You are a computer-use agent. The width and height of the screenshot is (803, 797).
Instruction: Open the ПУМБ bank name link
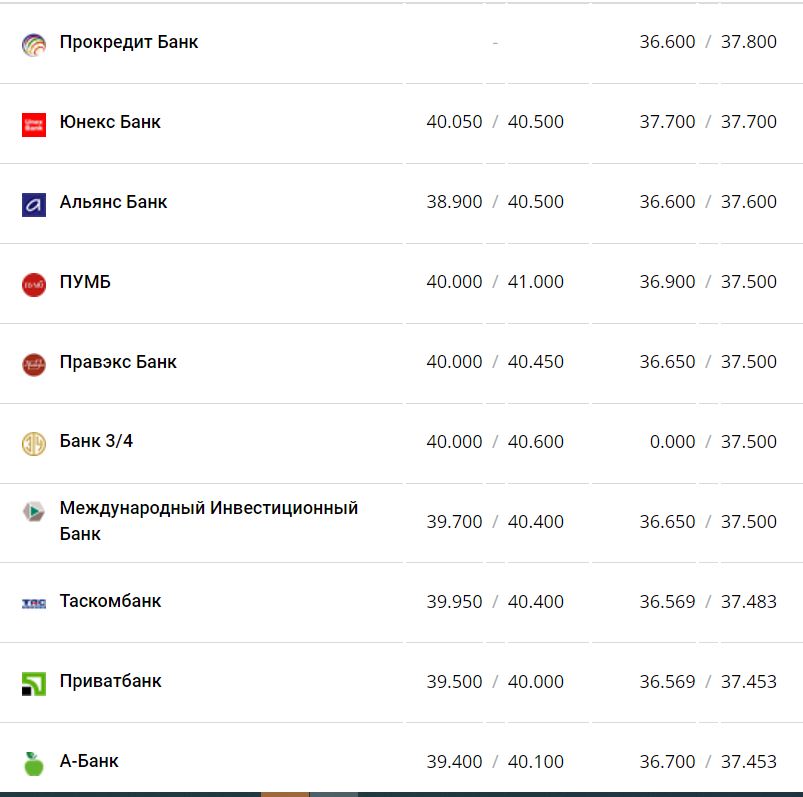85,282
